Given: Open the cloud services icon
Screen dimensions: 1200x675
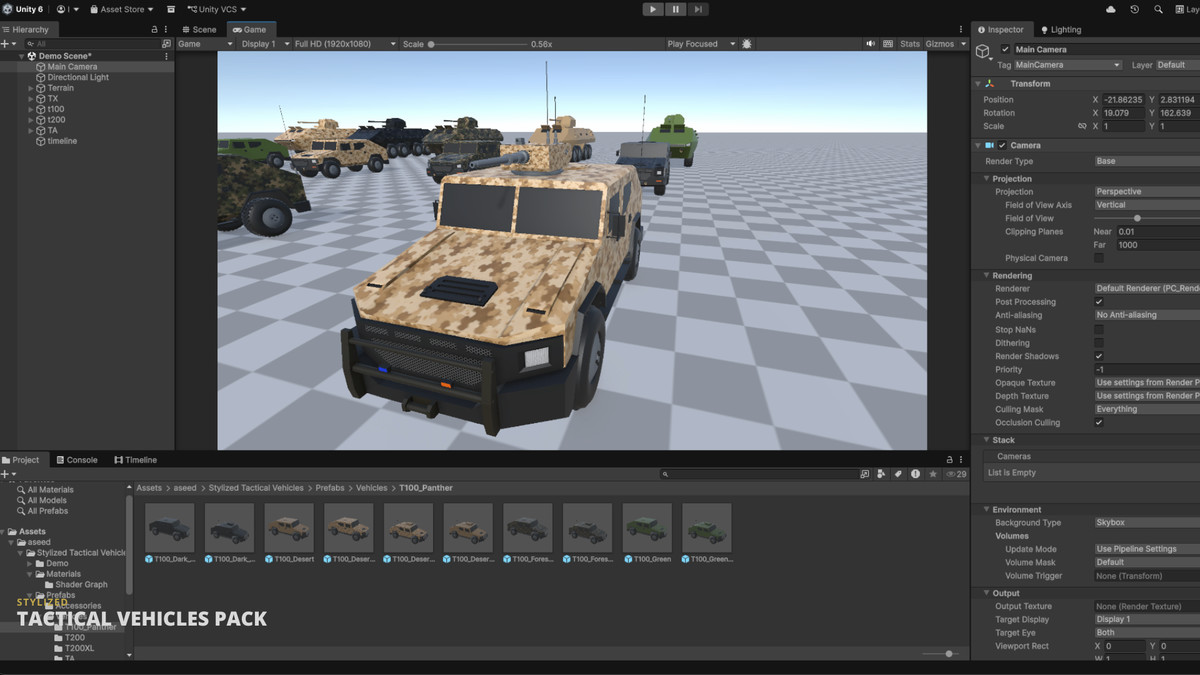Looking at the screenshot, I should [x=1111, y=9].
